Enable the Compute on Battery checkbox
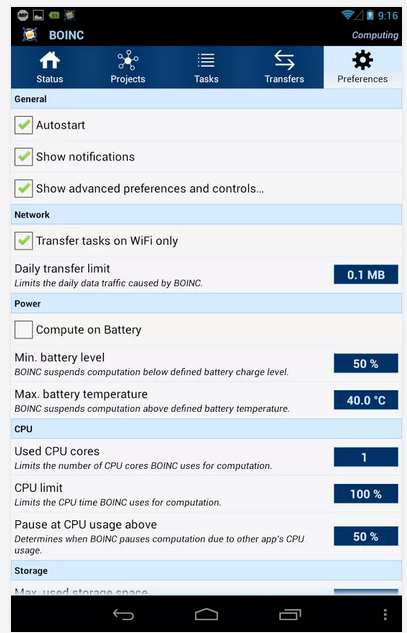Image resolution: width=407 pixels, height=633 pixels. 23,330
